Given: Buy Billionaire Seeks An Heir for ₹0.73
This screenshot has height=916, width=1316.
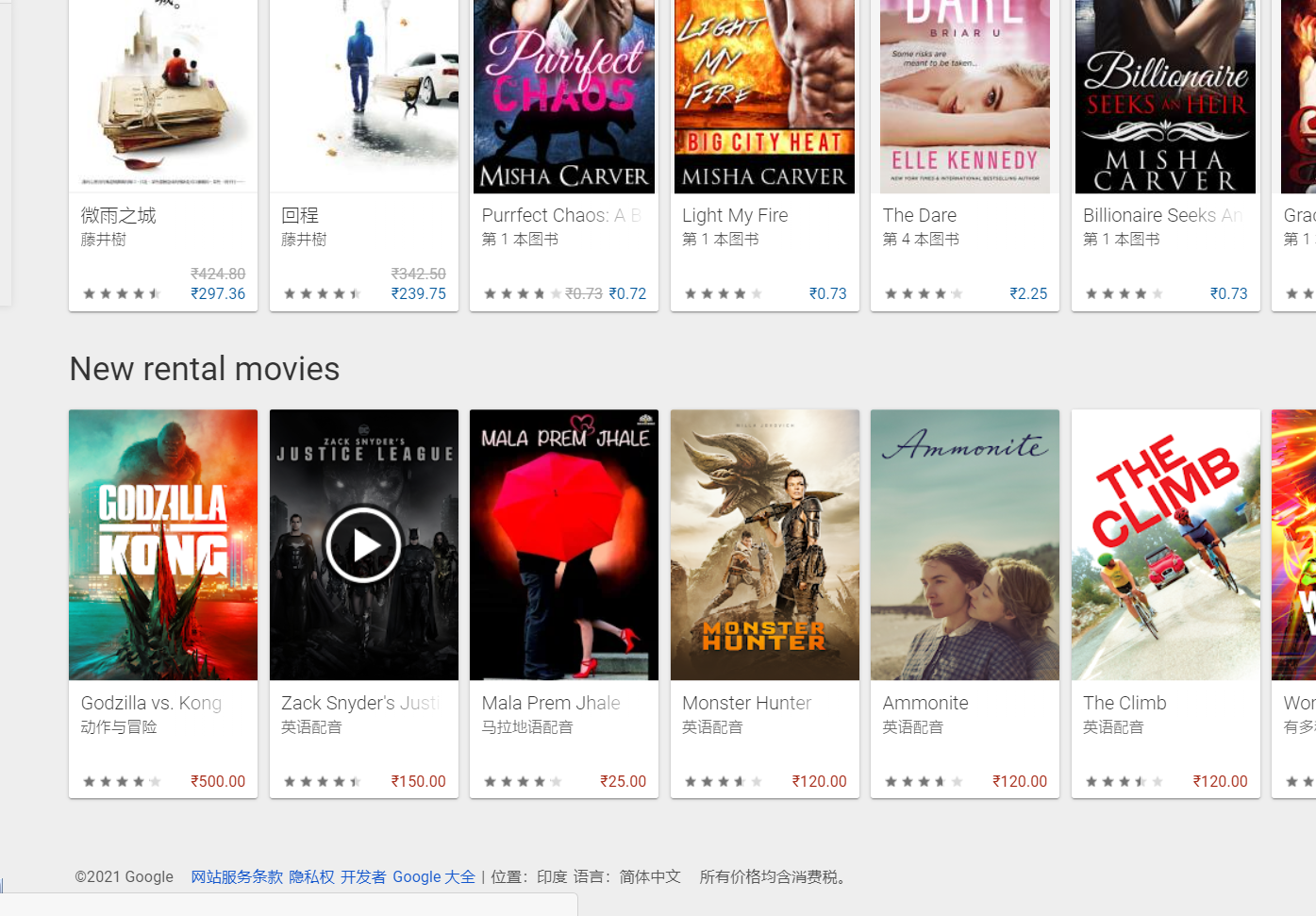Looking at the screenshot, I should 1229,293.
